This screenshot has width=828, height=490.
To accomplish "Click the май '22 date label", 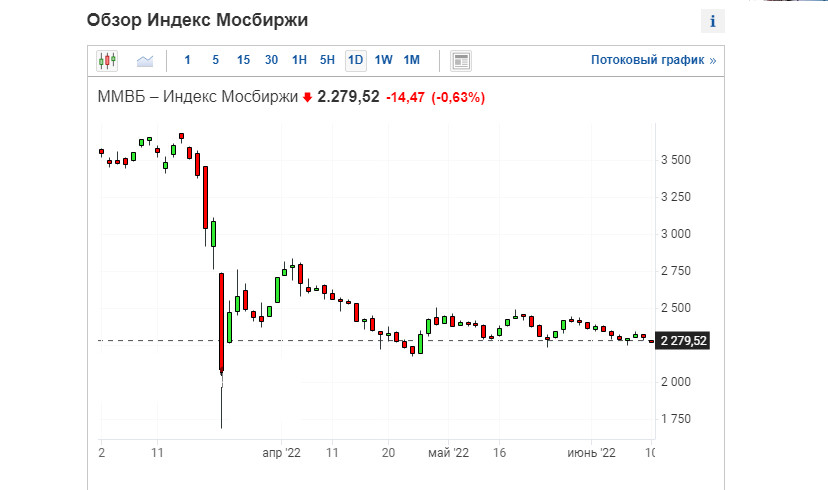I will pos(448,453).
